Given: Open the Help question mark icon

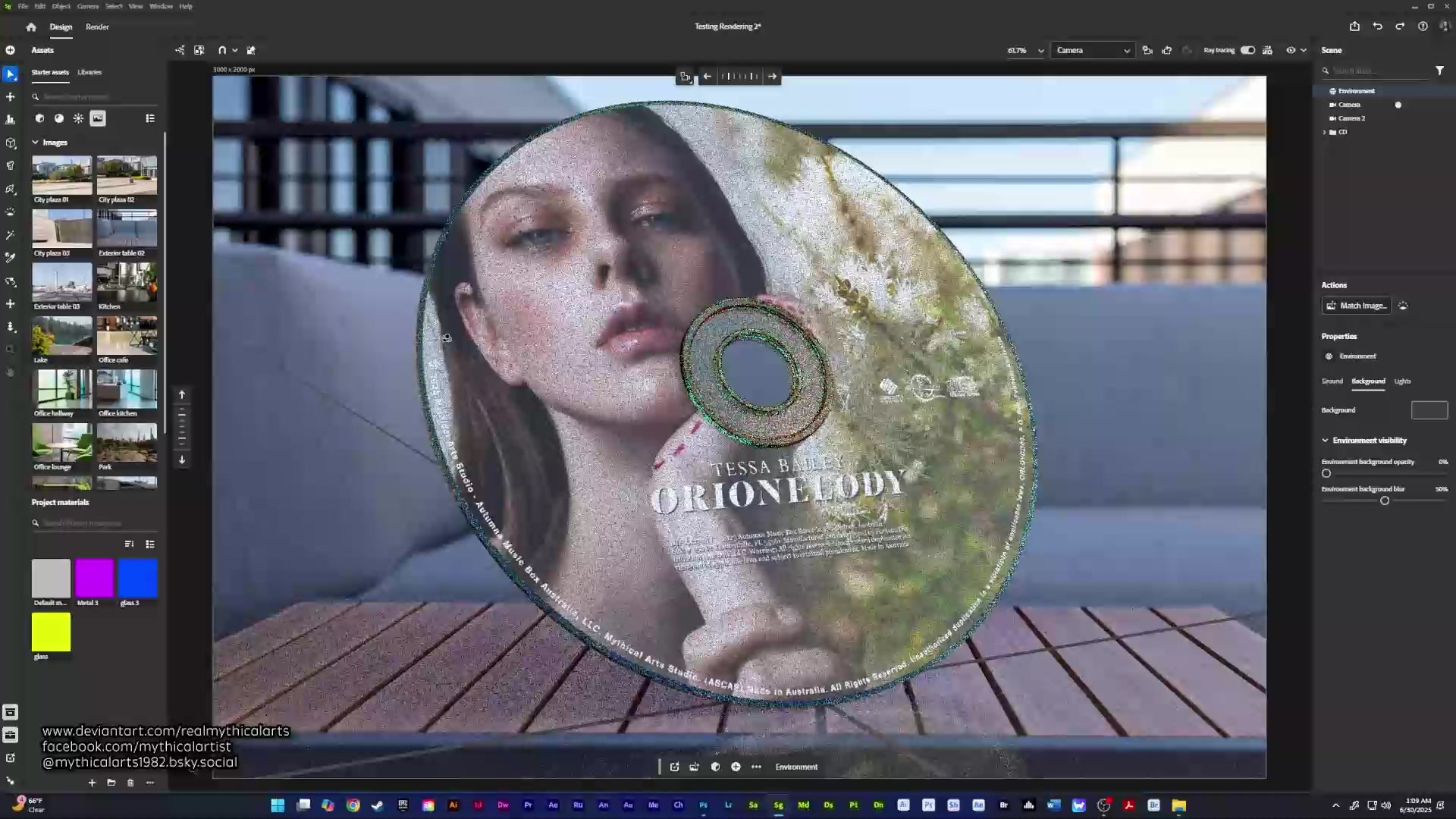Looking at the screenshot, I should pos(1423,27).
